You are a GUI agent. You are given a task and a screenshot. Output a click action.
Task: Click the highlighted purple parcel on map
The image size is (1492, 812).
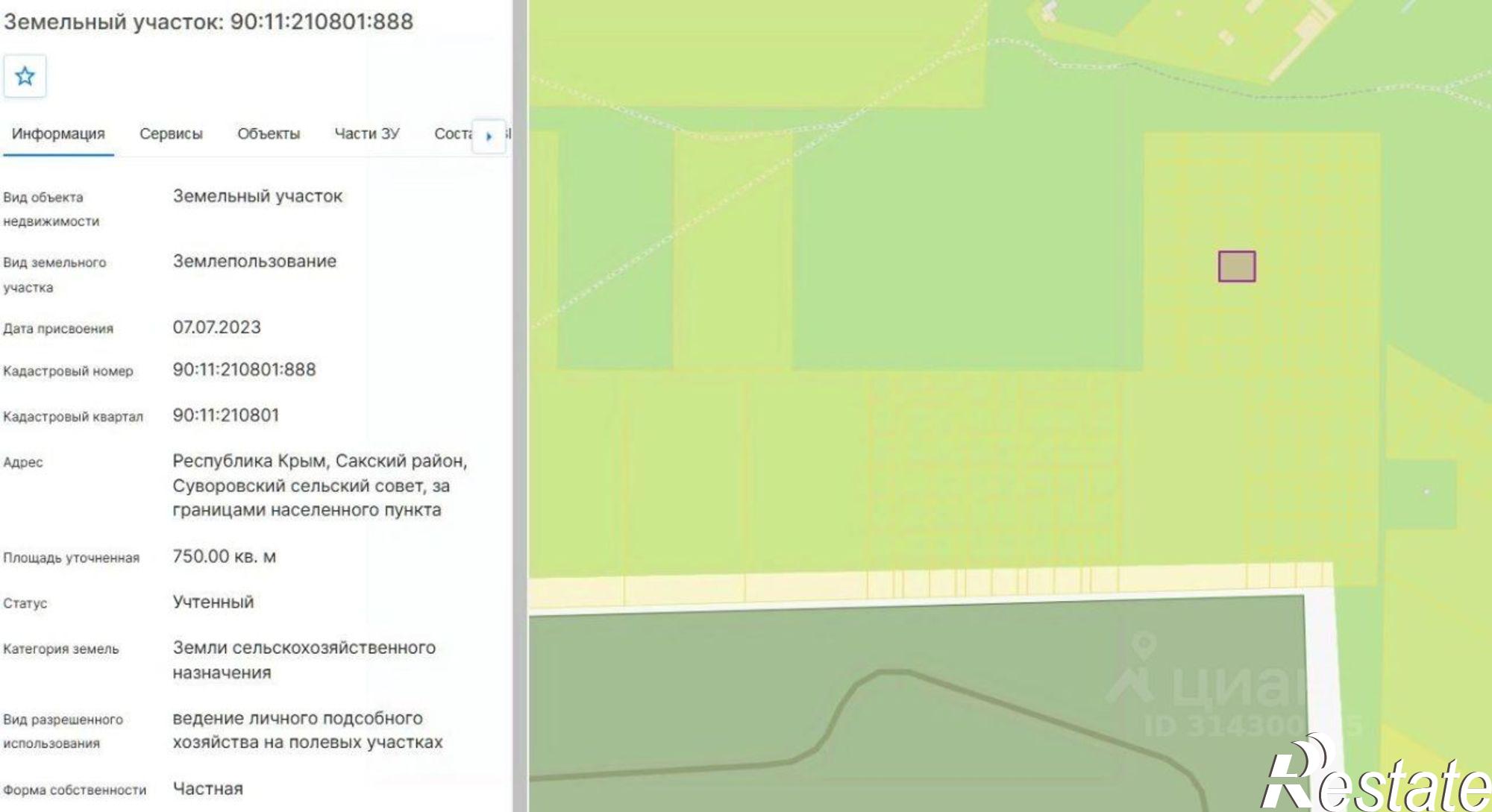[1237, 266]
